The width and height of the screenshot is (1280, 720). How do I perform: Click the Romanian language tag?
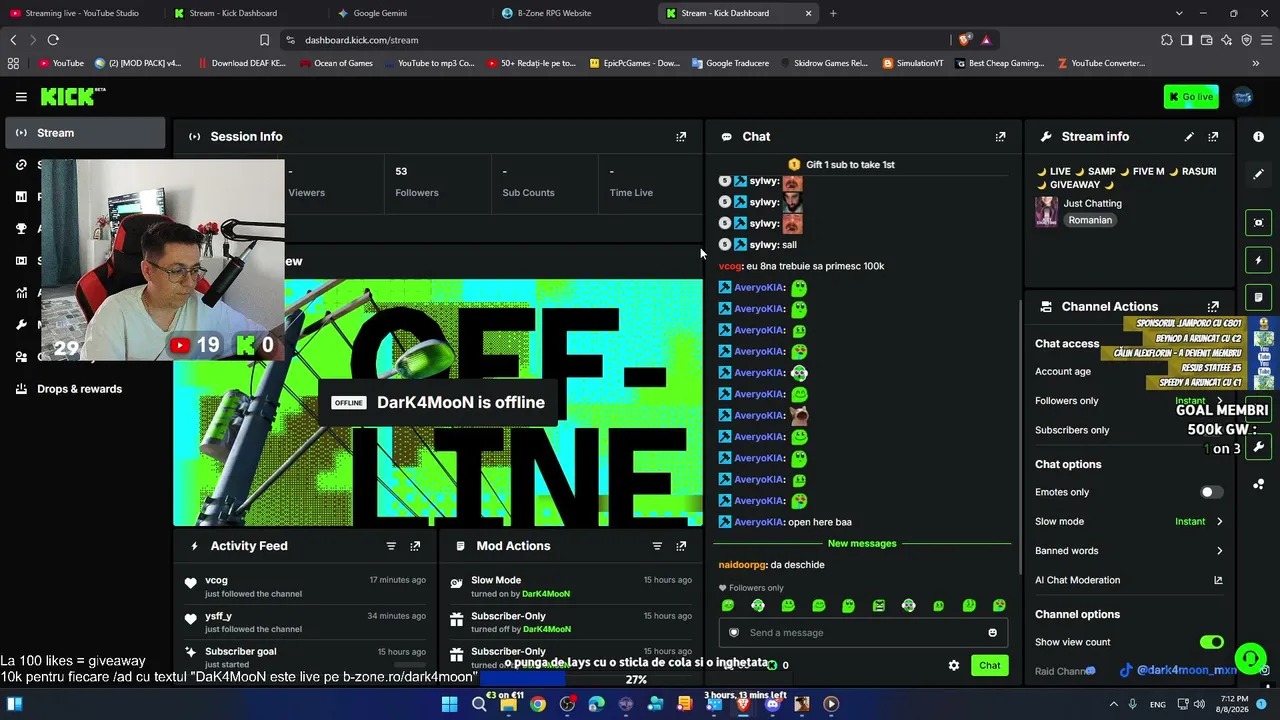click(1090, 220)
